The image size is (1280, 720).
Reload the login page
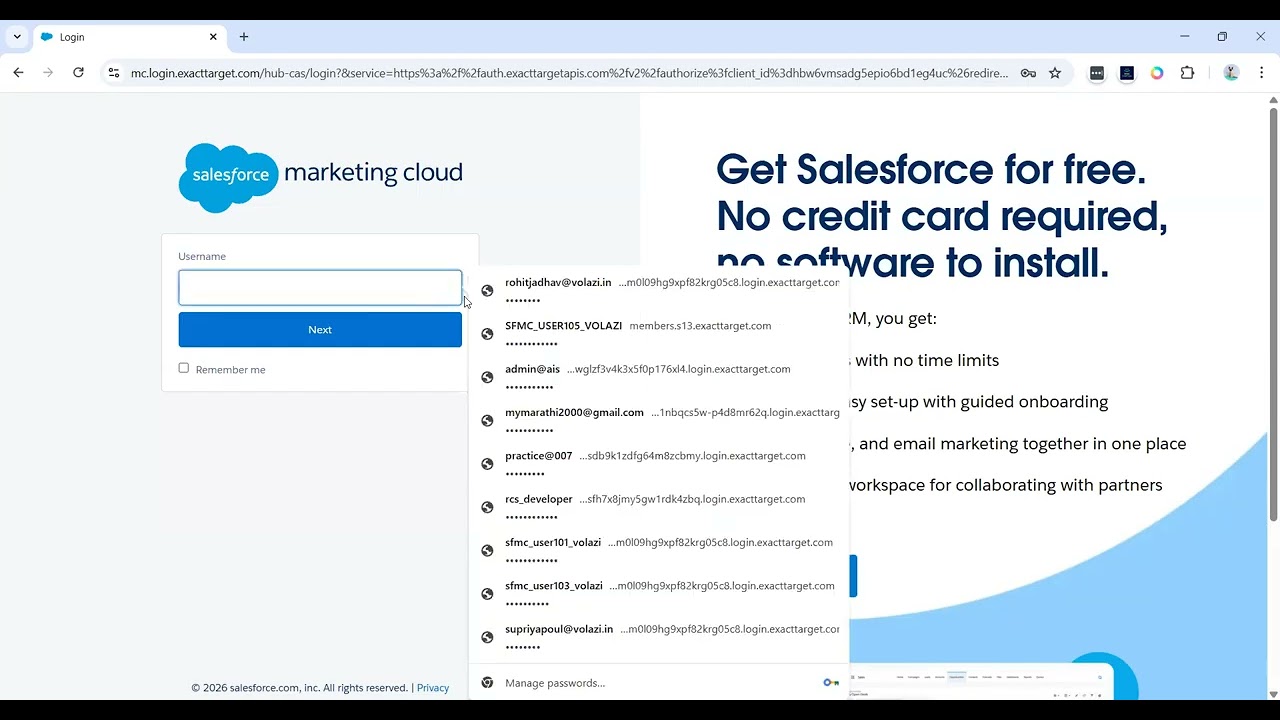click(78, 73)
